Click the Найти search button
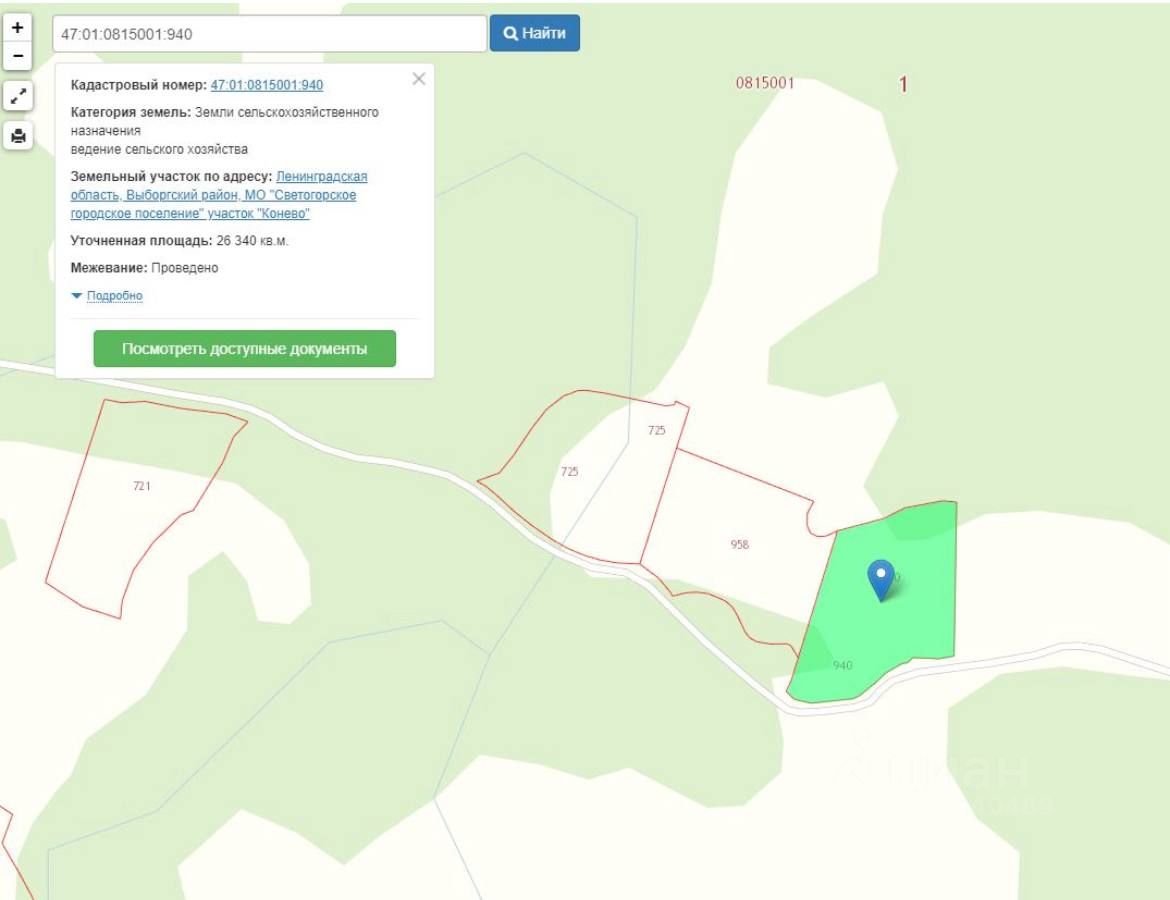 click(534, 33)
